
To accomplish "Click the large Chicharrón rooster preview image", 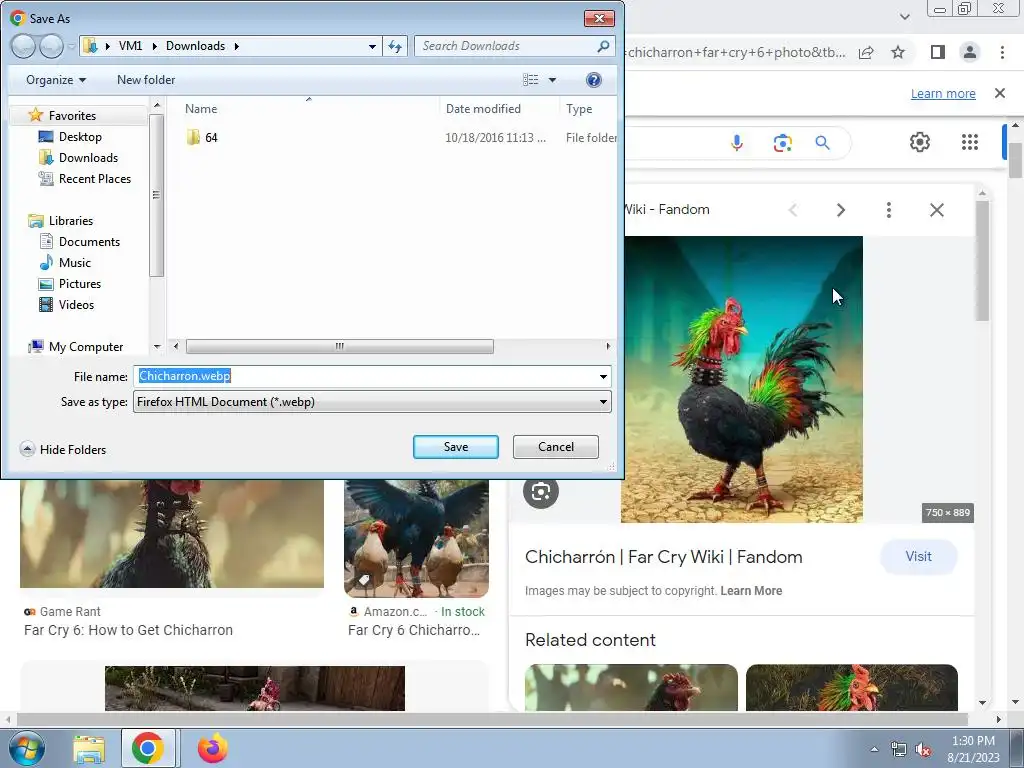I will pyautogui.click(x=742, y=379).
